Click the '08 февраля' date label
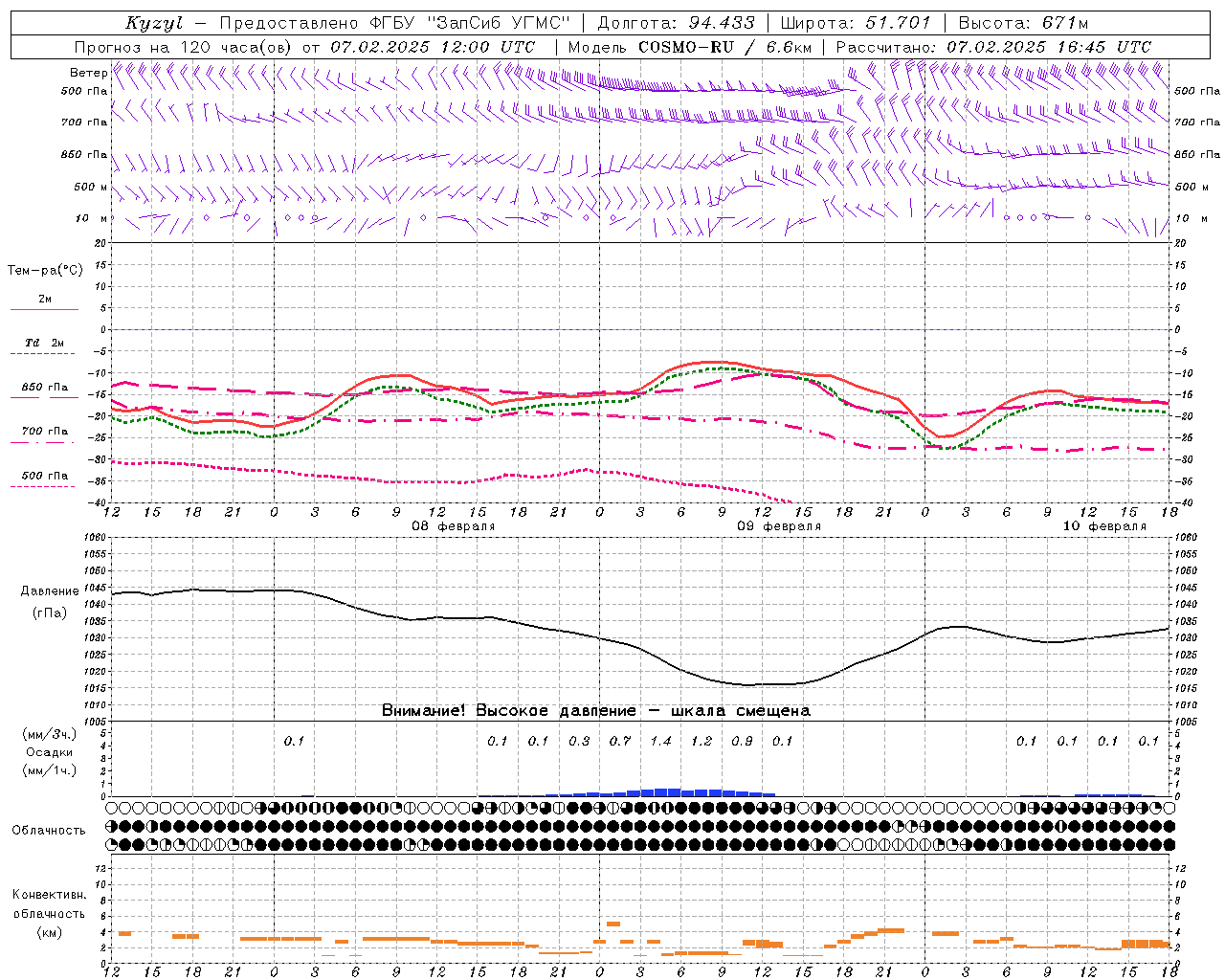The width and height of the screenshot is (1225, 980). click(454, 526)
